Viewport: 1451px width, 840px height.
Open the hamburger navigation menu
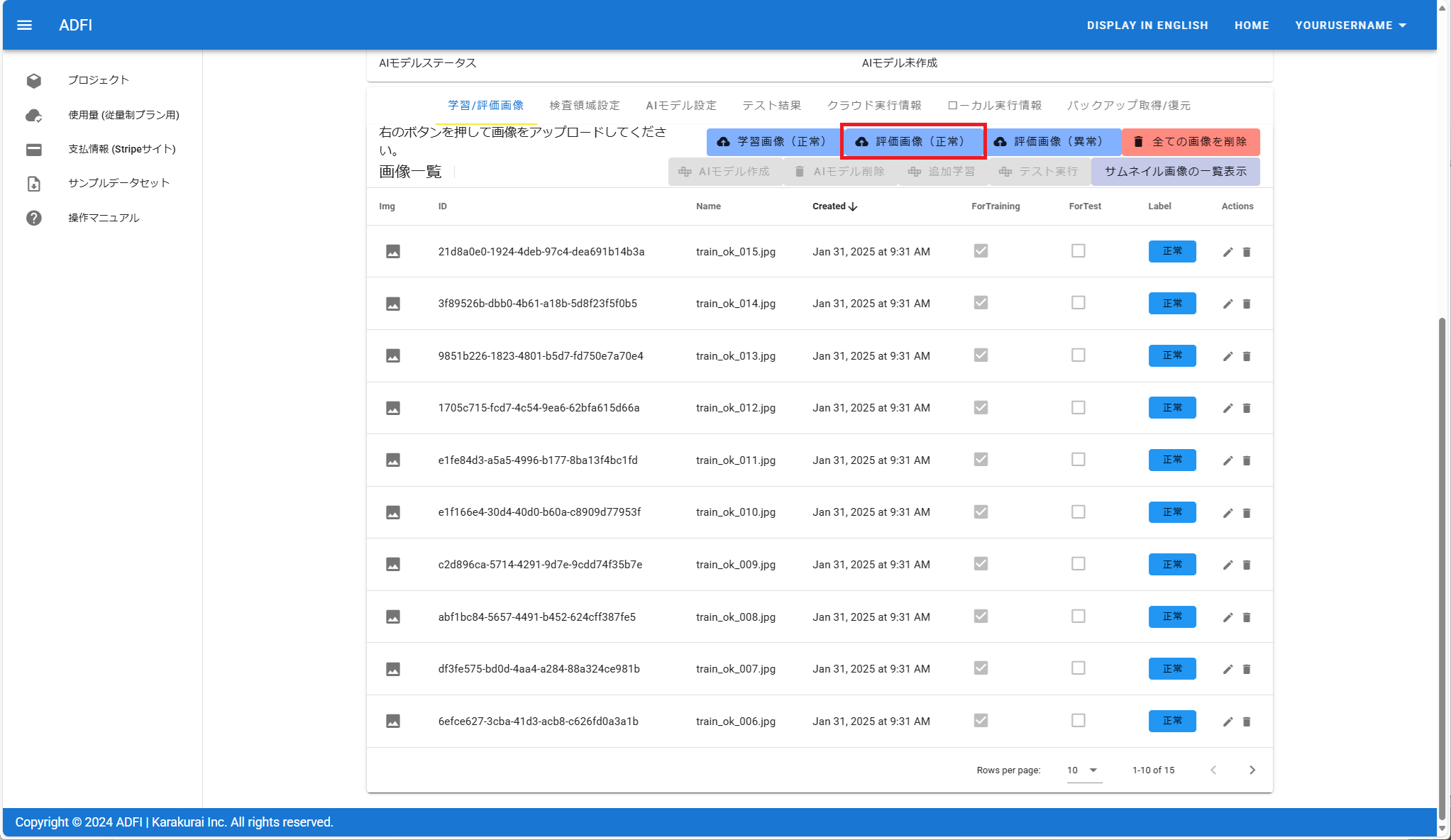(24, 26)
